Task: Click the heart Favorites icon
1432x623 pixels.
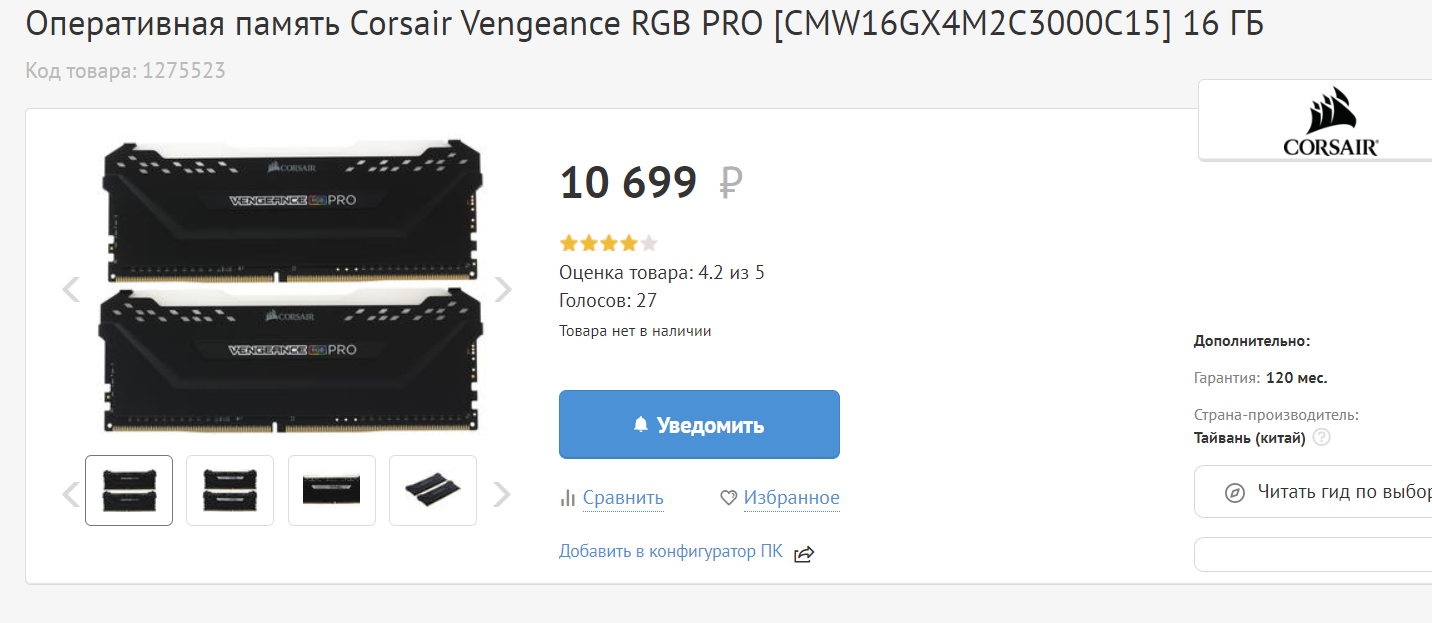Action: click(x=729, y=498)
